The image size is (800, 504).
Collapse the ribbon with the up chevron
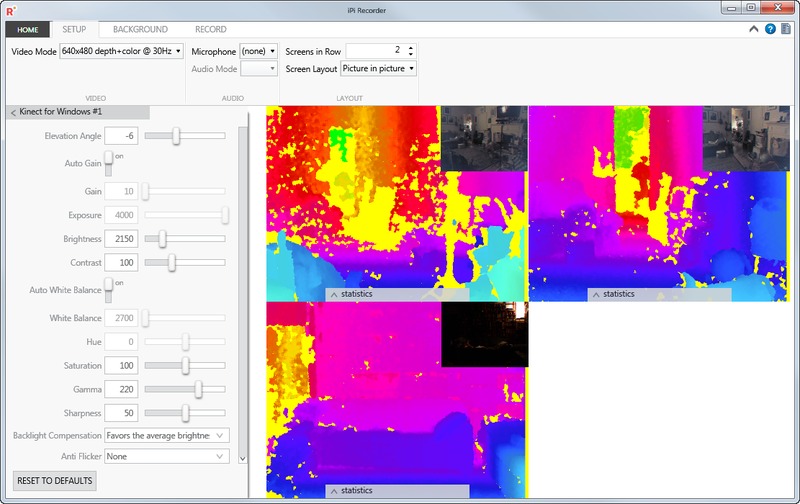754,29
